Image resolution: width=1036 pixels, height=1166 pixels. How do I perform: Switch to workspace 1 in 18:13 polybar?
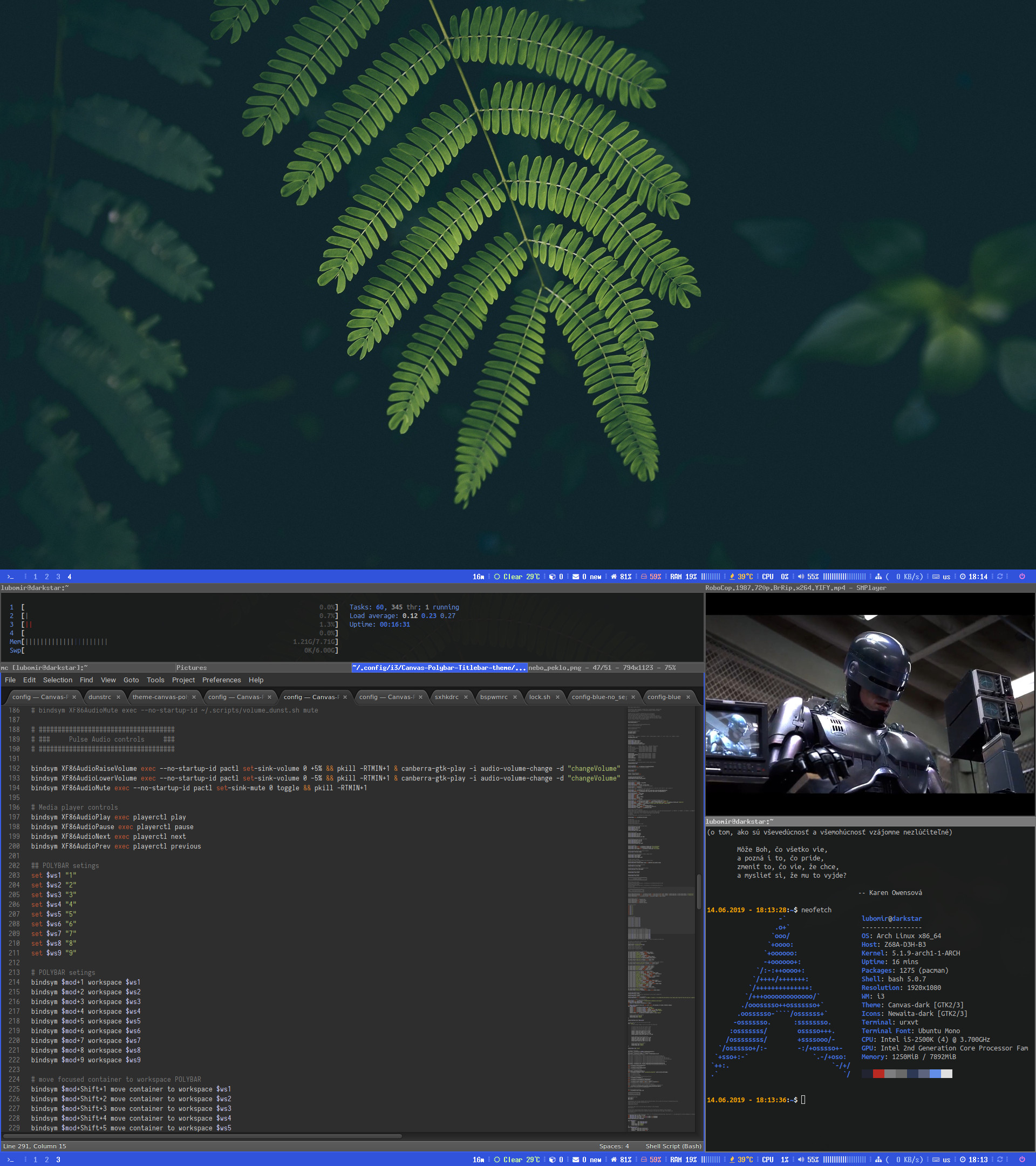[36, 1160]
